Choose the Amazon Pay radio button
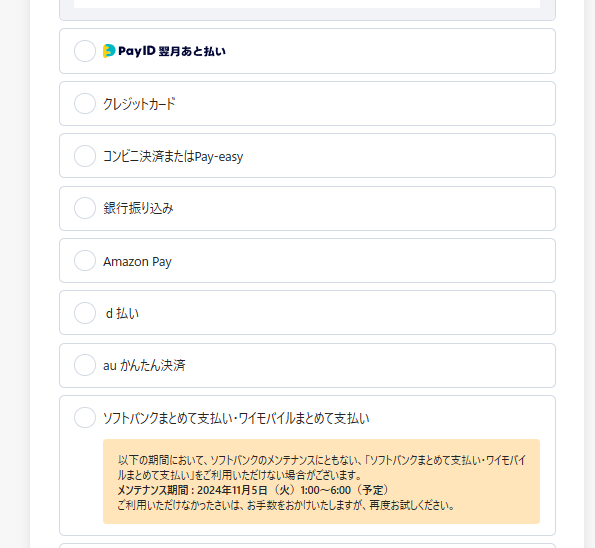Screen dimensions: 595x548 coord(85,260)
